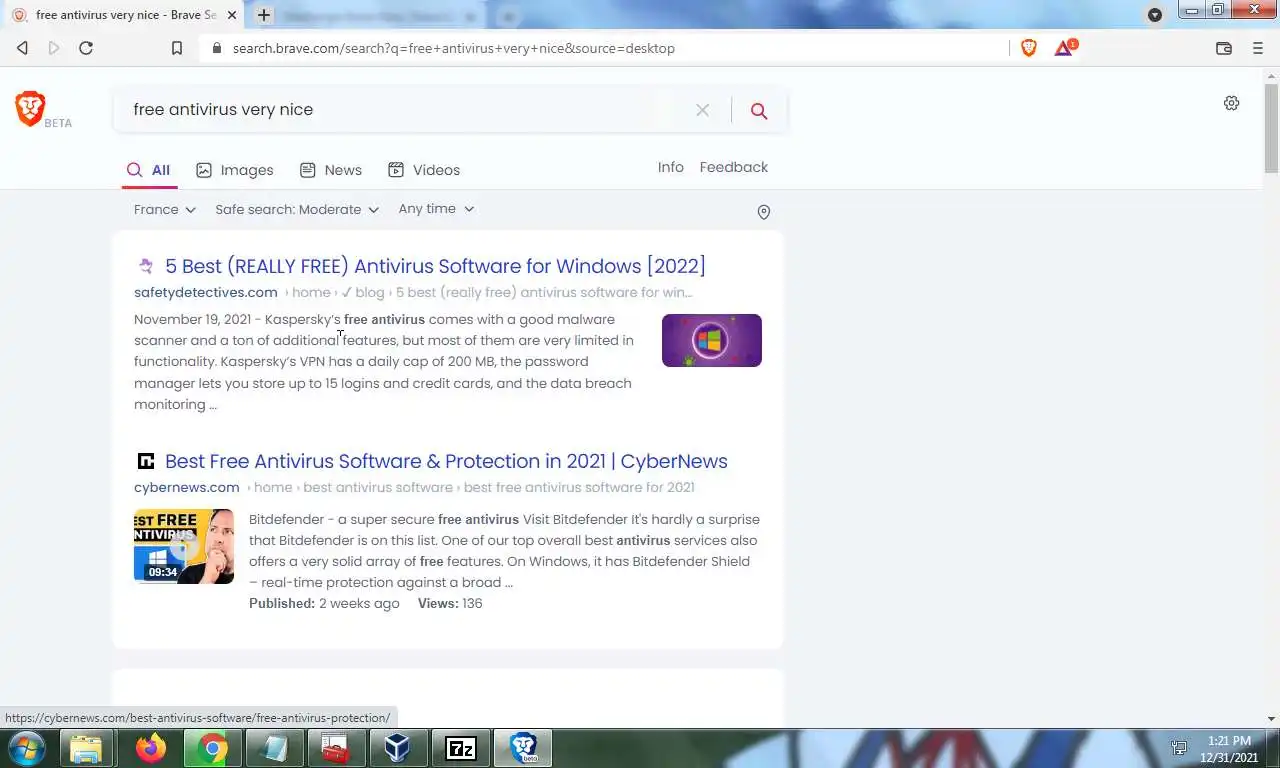Clear the search query with X
This screenshot has width=1280, height=768.
click(x=702, y=110)
